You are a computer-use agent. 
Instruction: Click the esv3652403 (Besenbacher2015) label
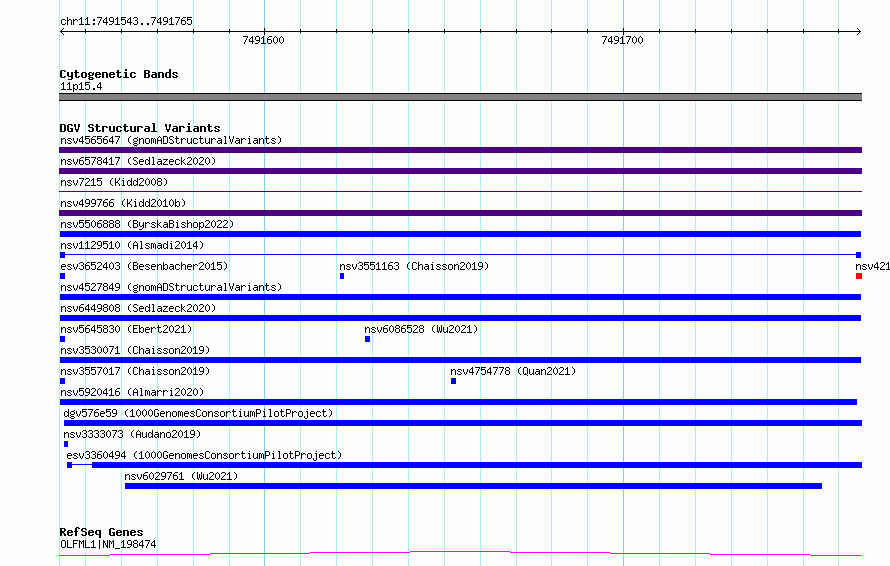[x=144, y=266]
